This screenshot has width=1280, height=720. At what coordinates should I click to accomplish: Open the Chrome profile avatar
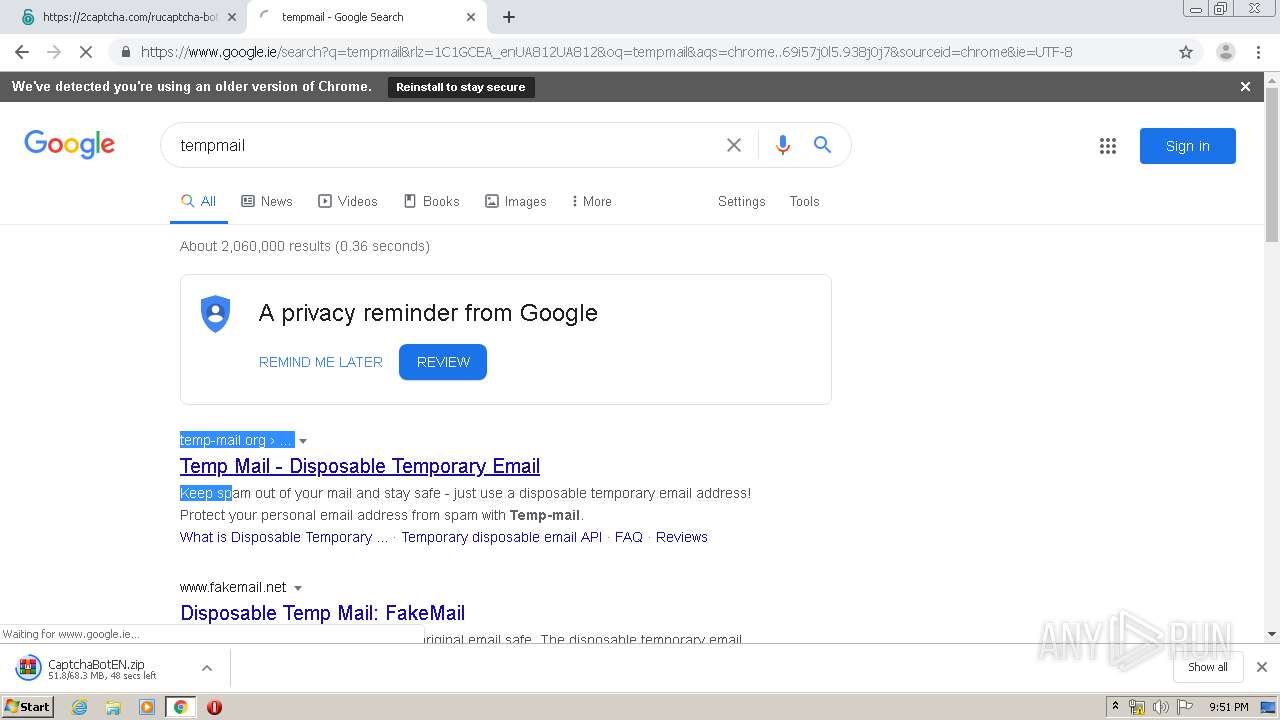tap(1226, 52)
